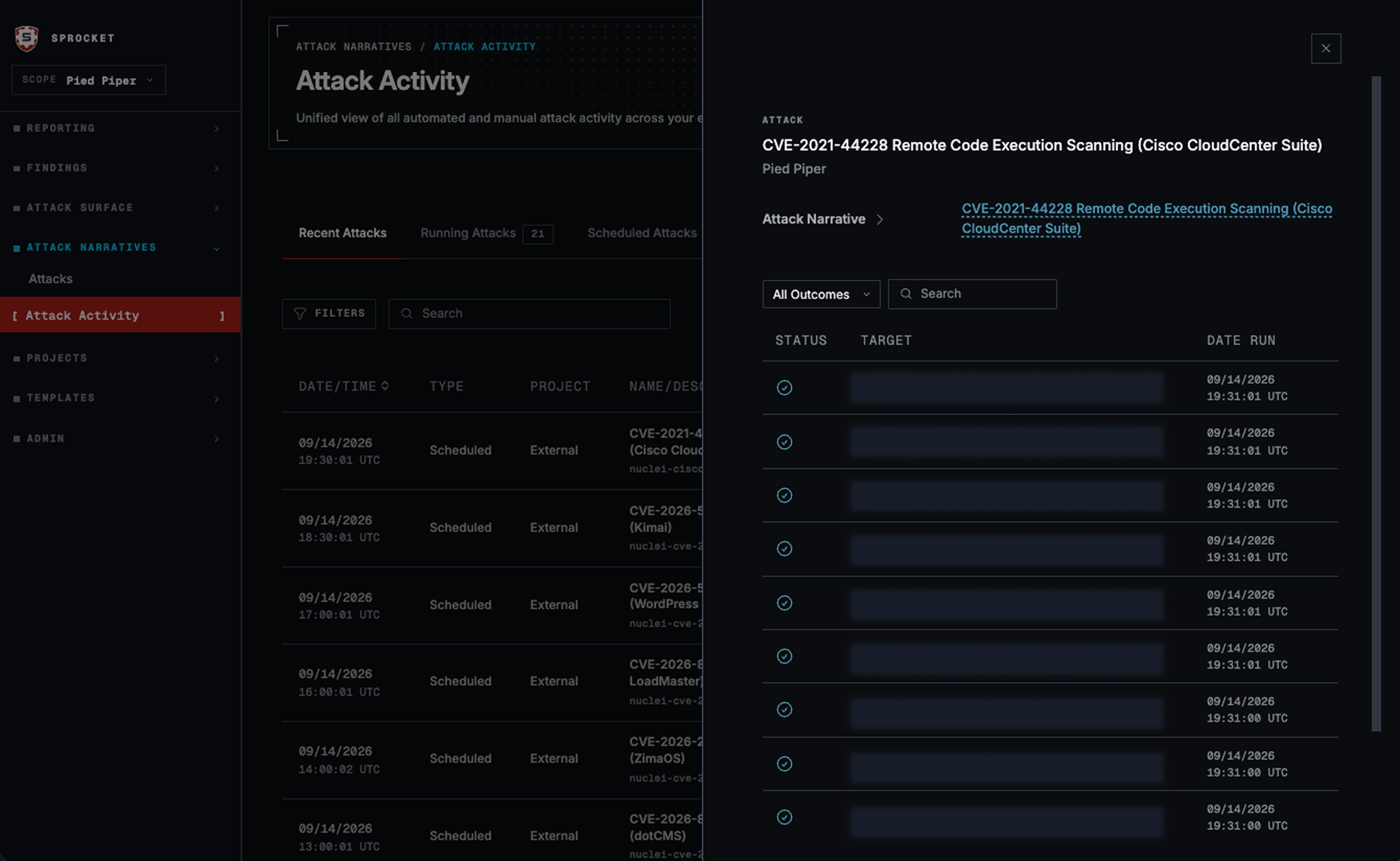The height and width of the screenshot is (861, 1400).
Task: Open the Attacks sidebar item
Action: 51,279
